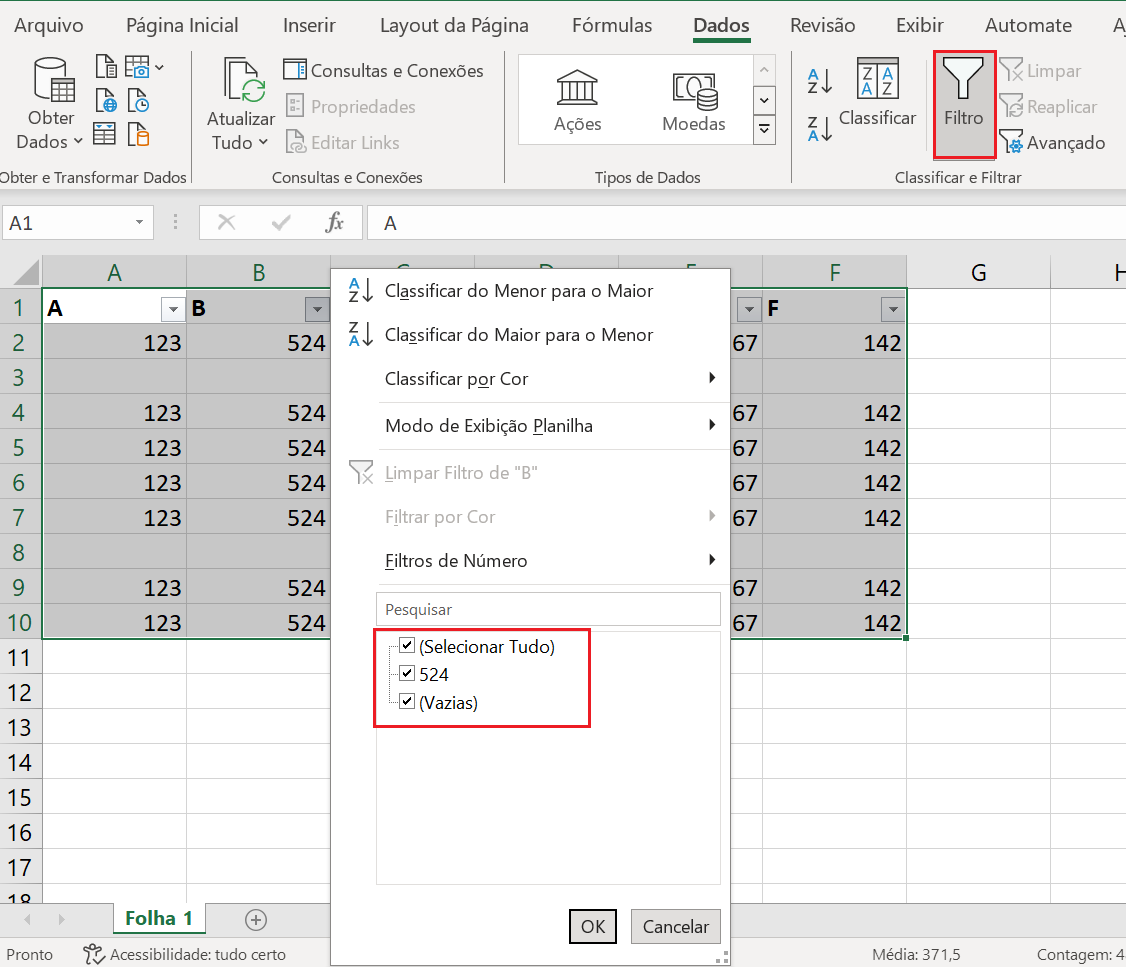The width and height of the screenshot is (1126, 967).
Task: Switch to the Página Inicial tab
Action: click(x=182, y=25)
